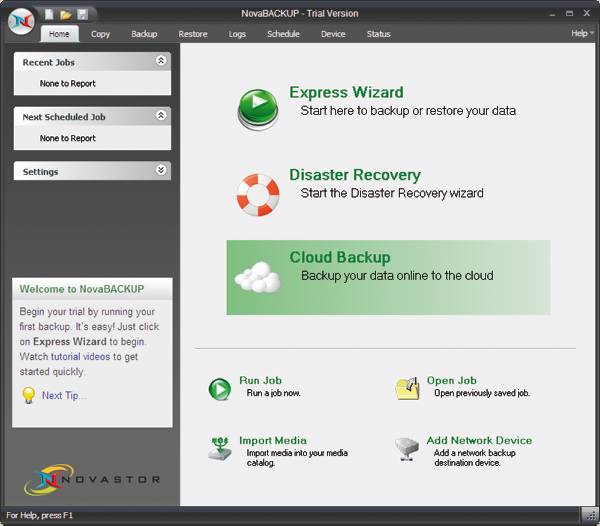This screenshot has width=600, height=526.
Task: Click 'Run a job now.' description text
Action: 274,393
